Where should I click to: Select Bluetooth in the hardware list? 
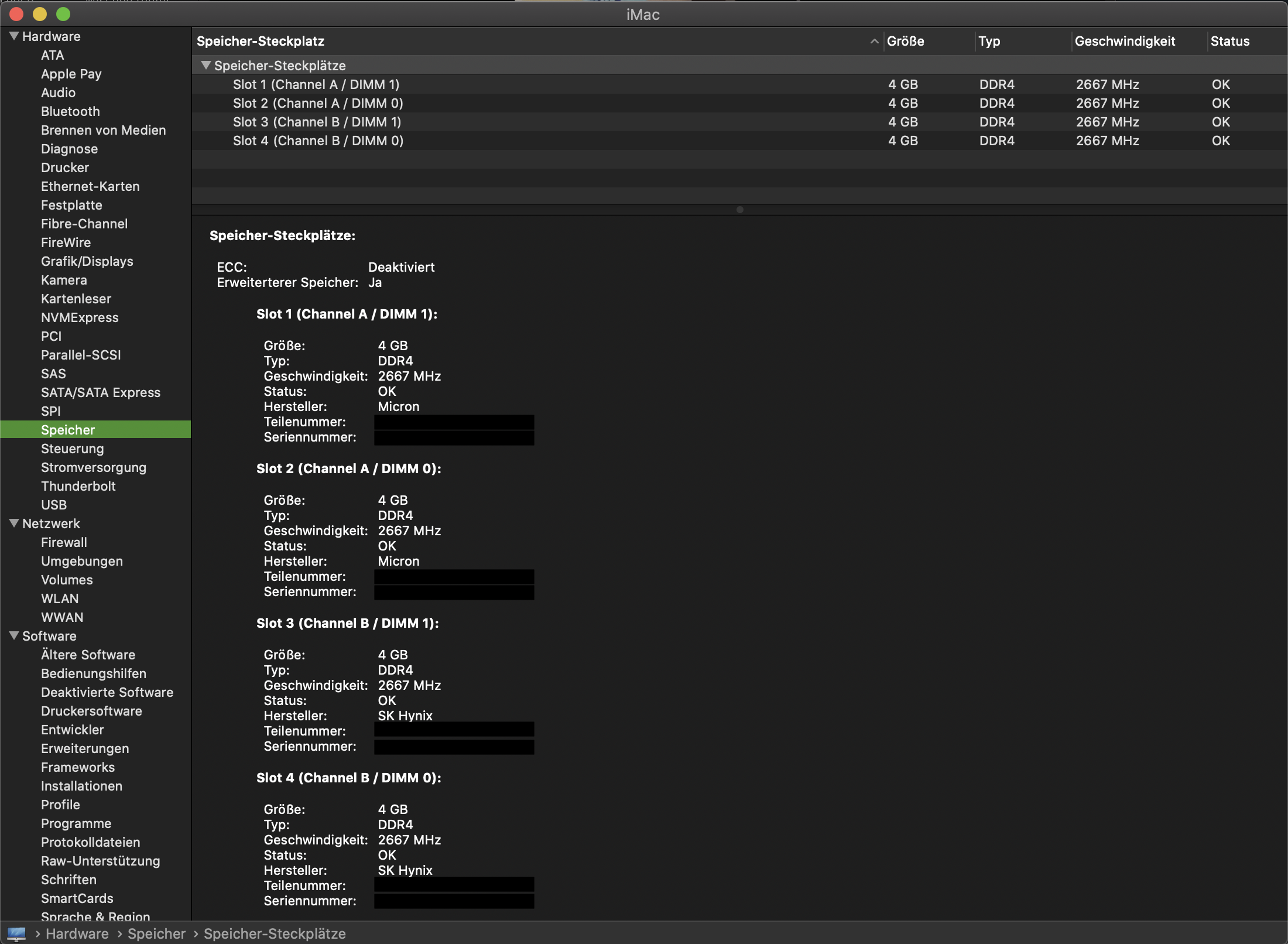point(70,111)
